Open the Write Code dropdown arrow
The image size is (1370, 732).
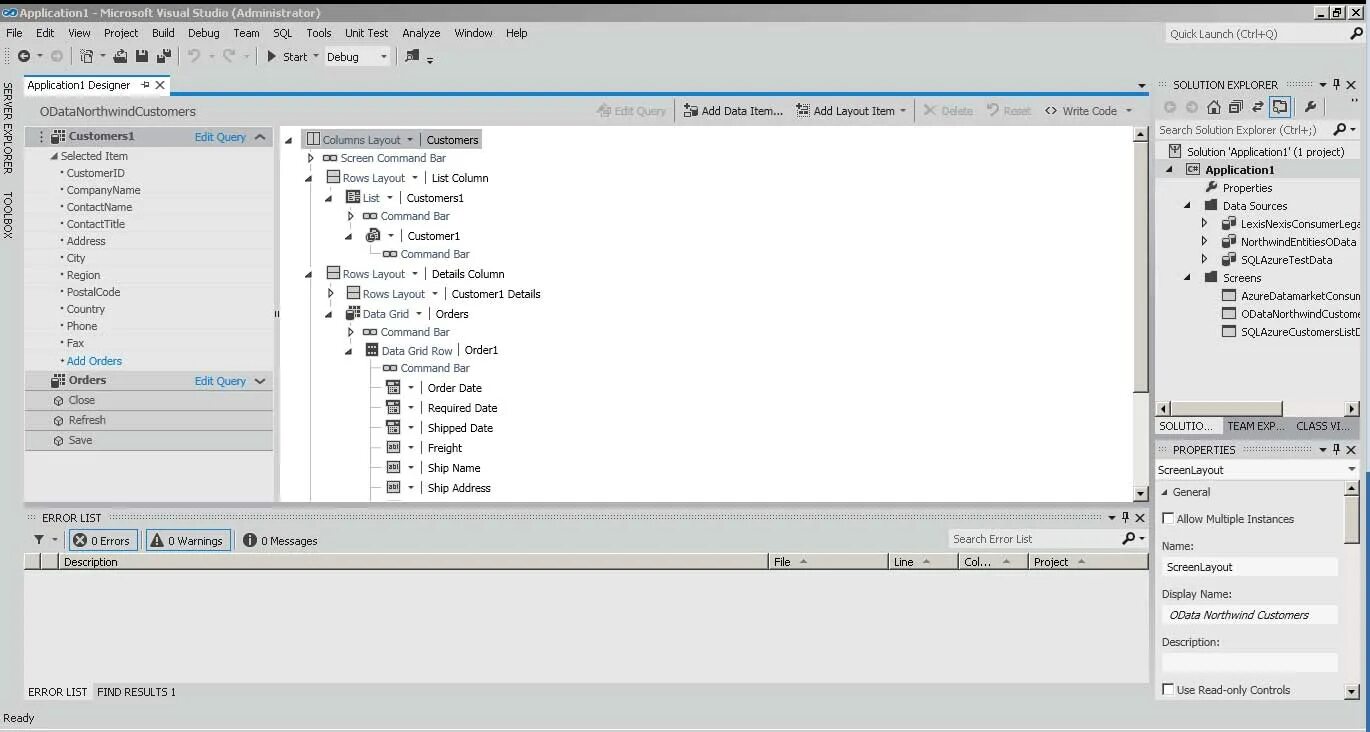coord(1129,111)
